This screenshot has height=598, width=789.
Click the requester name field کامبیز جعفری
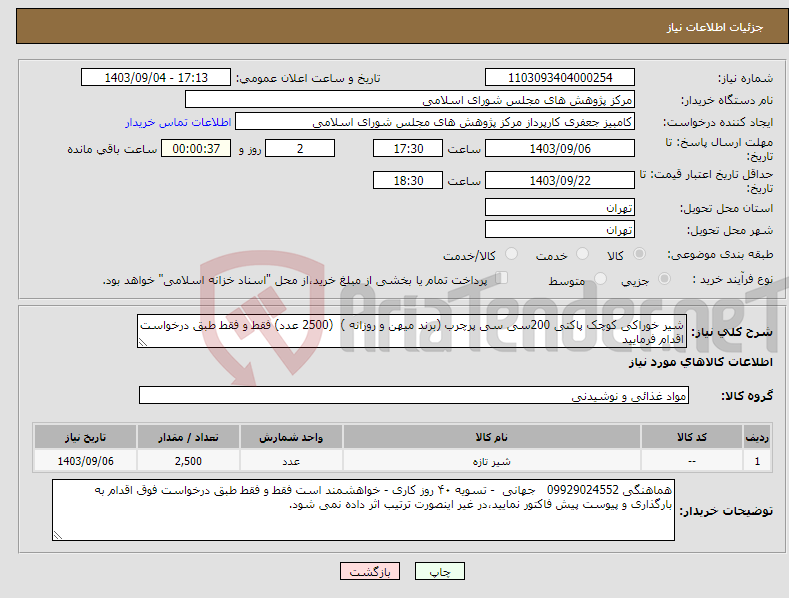coord(435,122)
